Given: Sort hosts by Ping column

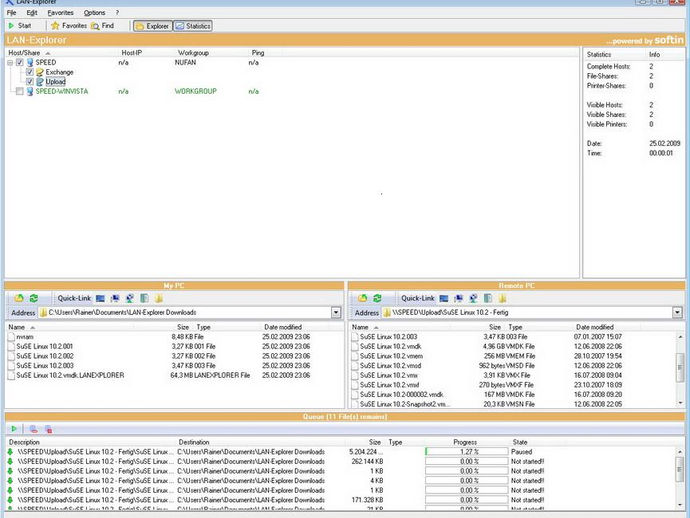Looking at the screenshot, I should tap(258, 53).
